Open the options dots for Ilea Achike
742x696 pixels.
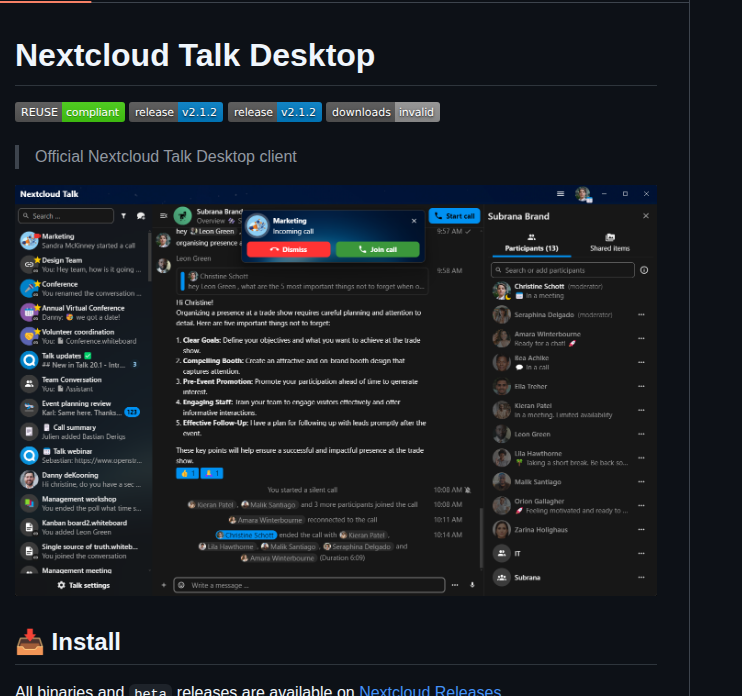click(x=641, y=362)
